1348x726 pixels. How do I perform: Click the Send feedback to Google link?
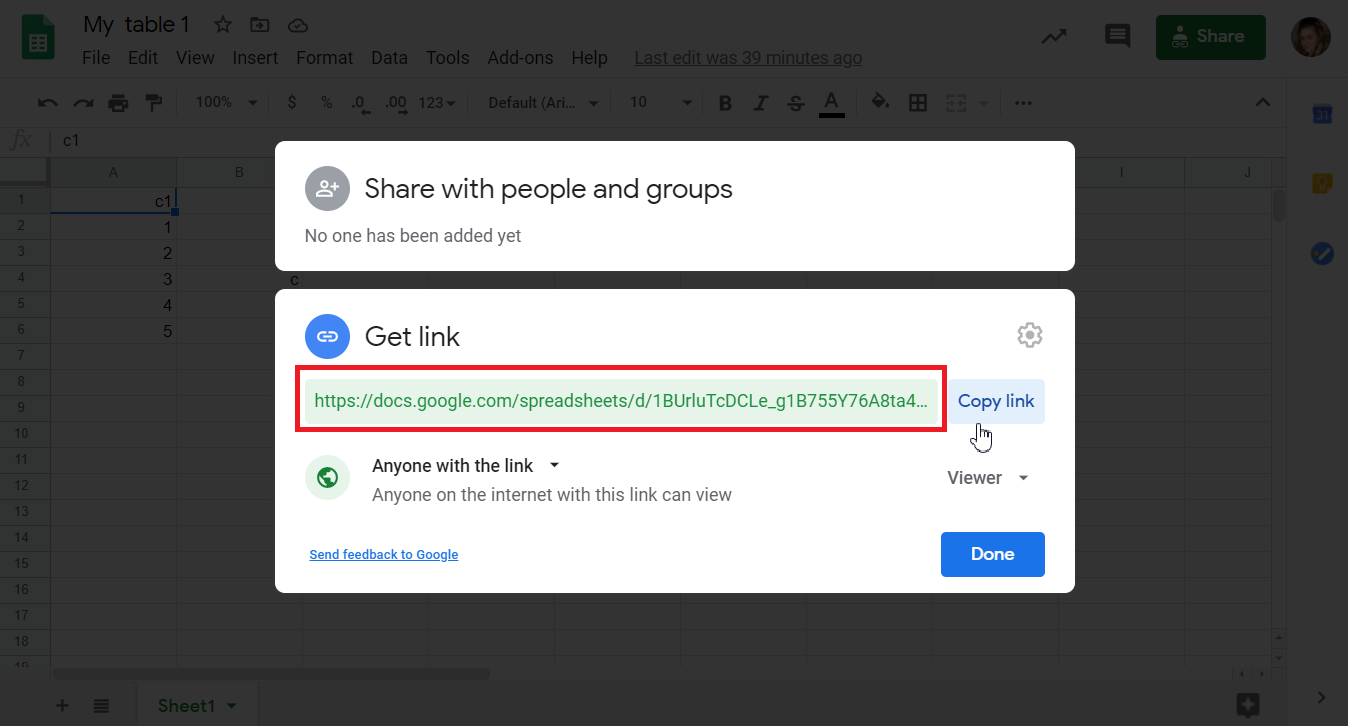point(383,555)
